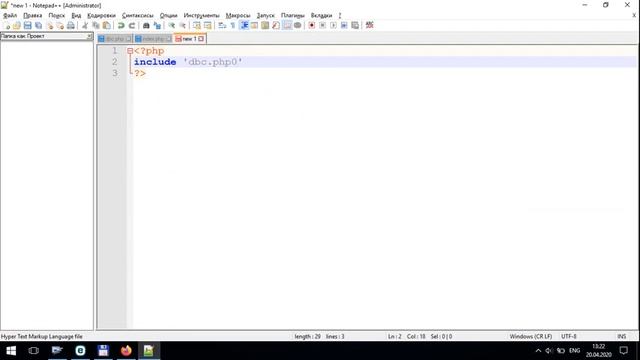Zoom in using the toolbar icon
Viewport: 640px width, 360px height.
point(172,25)
